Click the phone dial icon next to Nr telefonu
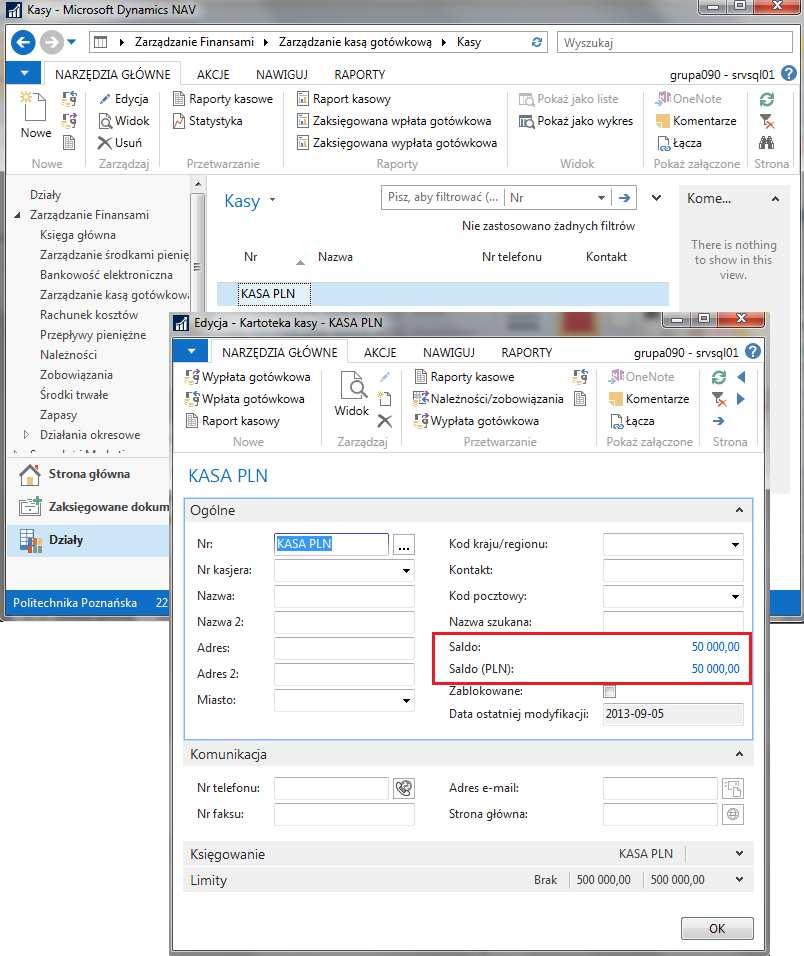804x956 pixels. 404,788
